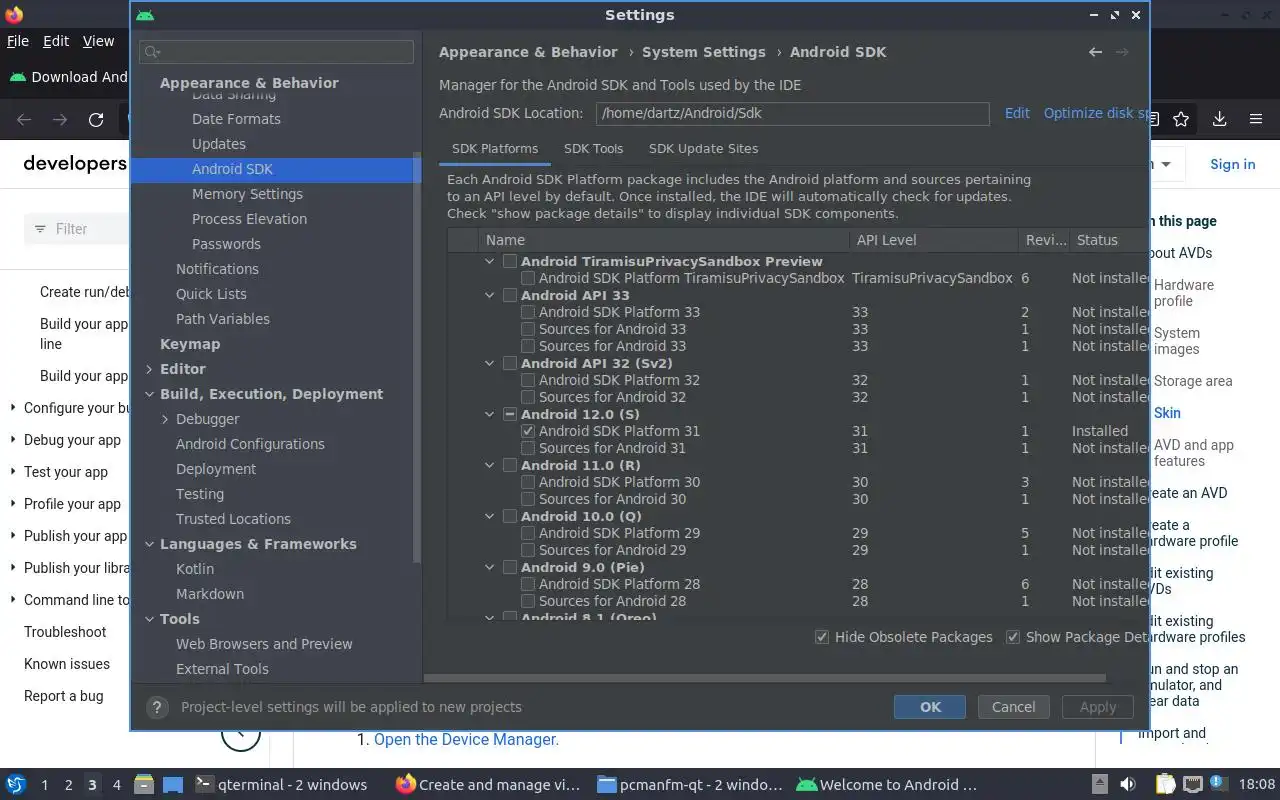The width and height of the screenshot is (1280, 800).
Task: Open the clipboard tray icon
Action: 1165,785
